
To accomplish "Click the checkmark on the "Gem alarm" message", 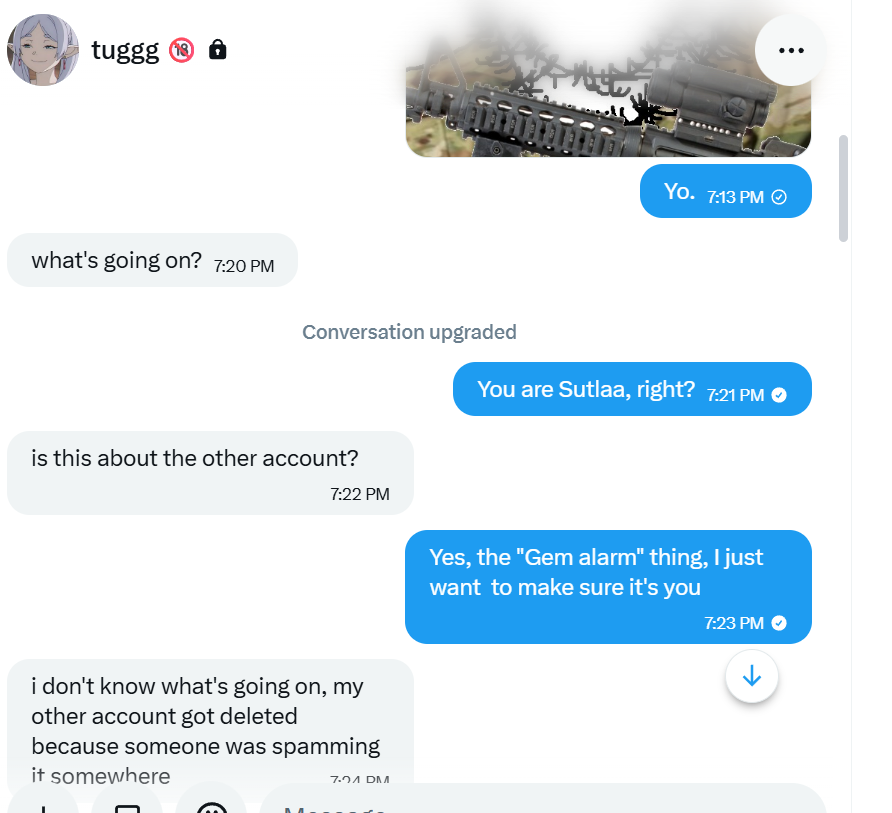I will [x=780, y=623].
